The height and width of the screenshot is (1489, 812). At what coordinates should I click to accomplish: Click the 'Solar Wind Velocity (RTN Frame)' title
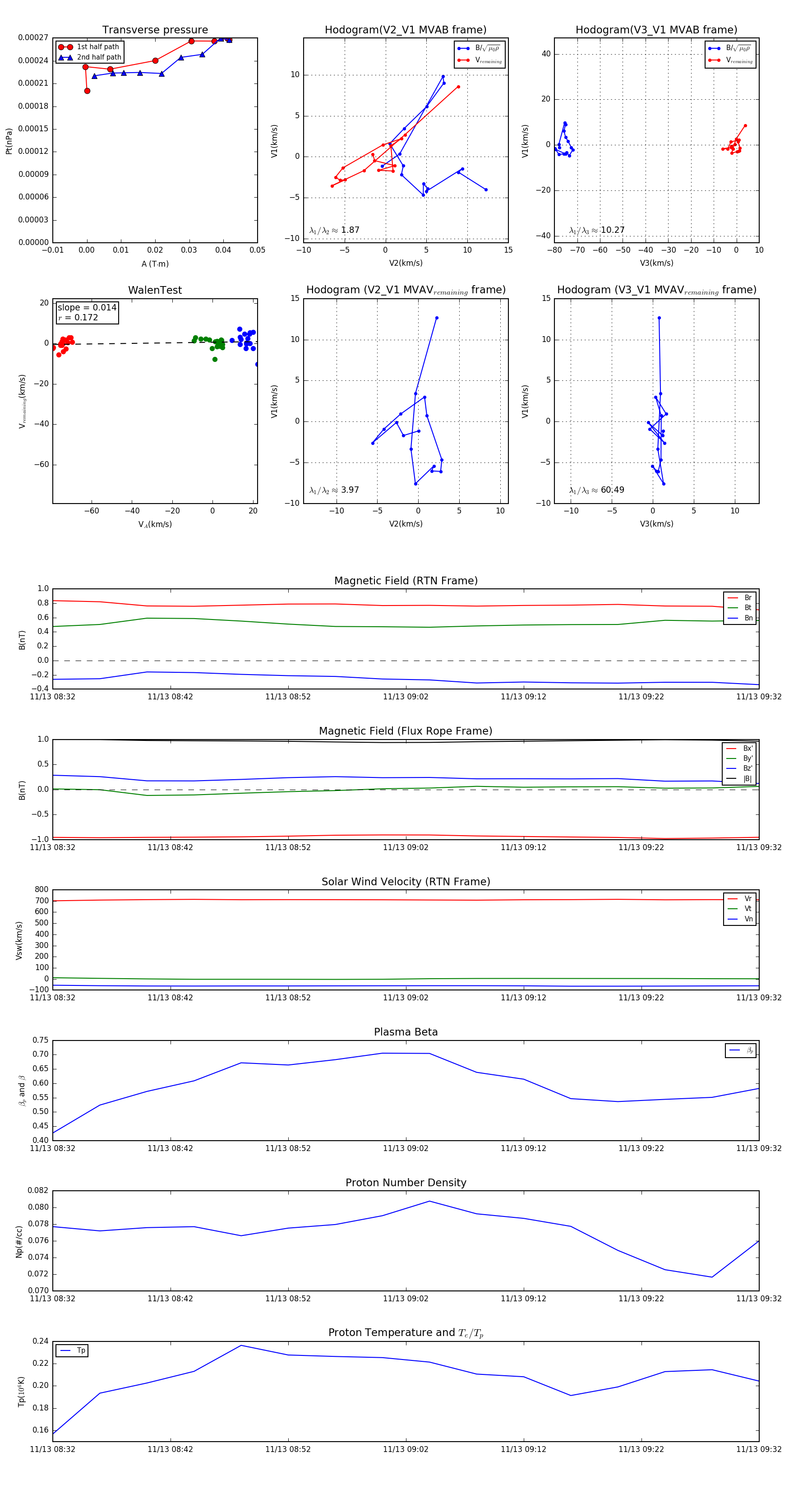click(x=406, y=882)
